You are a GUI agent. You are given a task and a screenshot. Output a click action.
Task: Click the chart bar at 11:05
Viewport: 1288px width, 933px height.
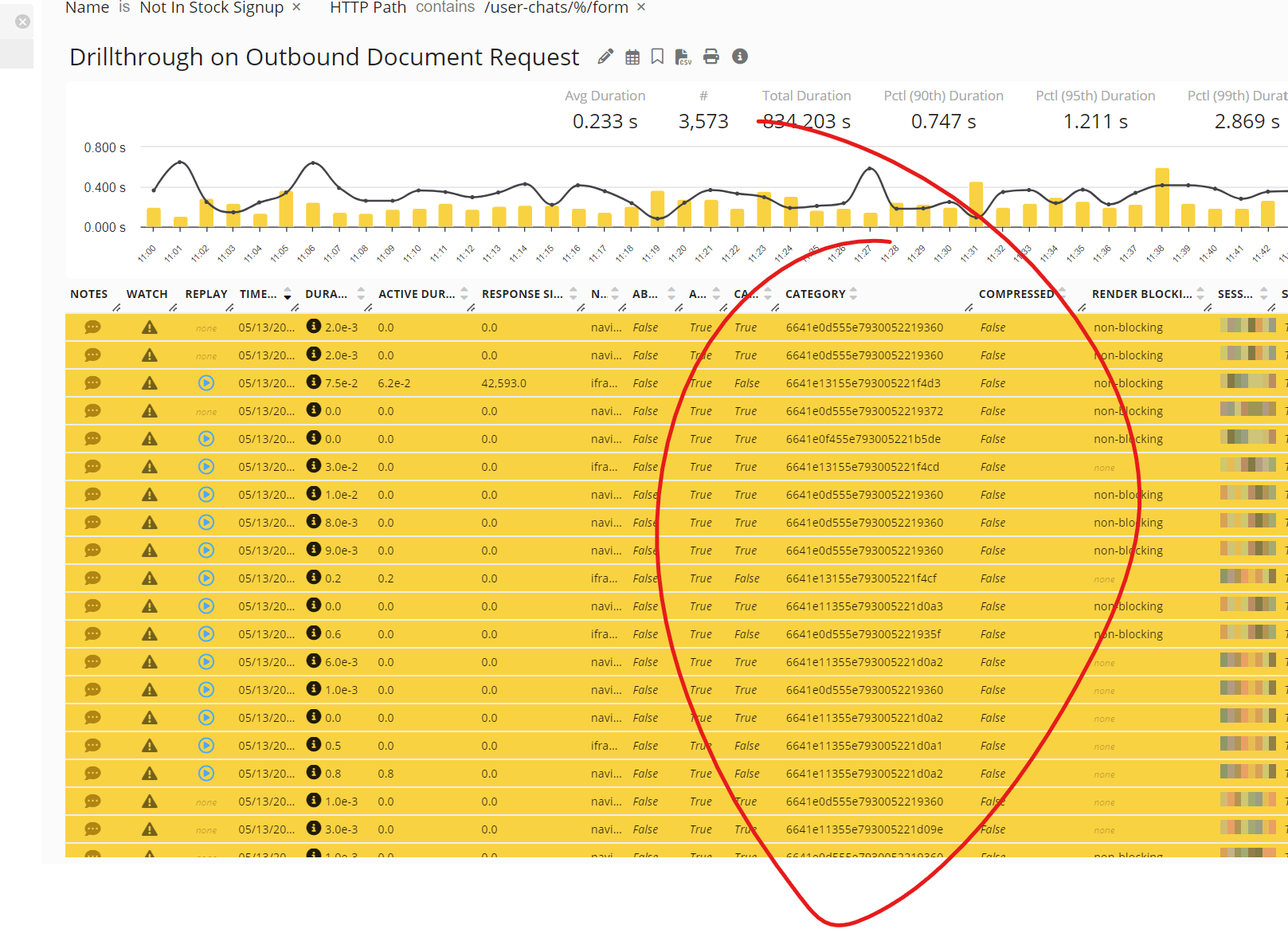(286, 210)
